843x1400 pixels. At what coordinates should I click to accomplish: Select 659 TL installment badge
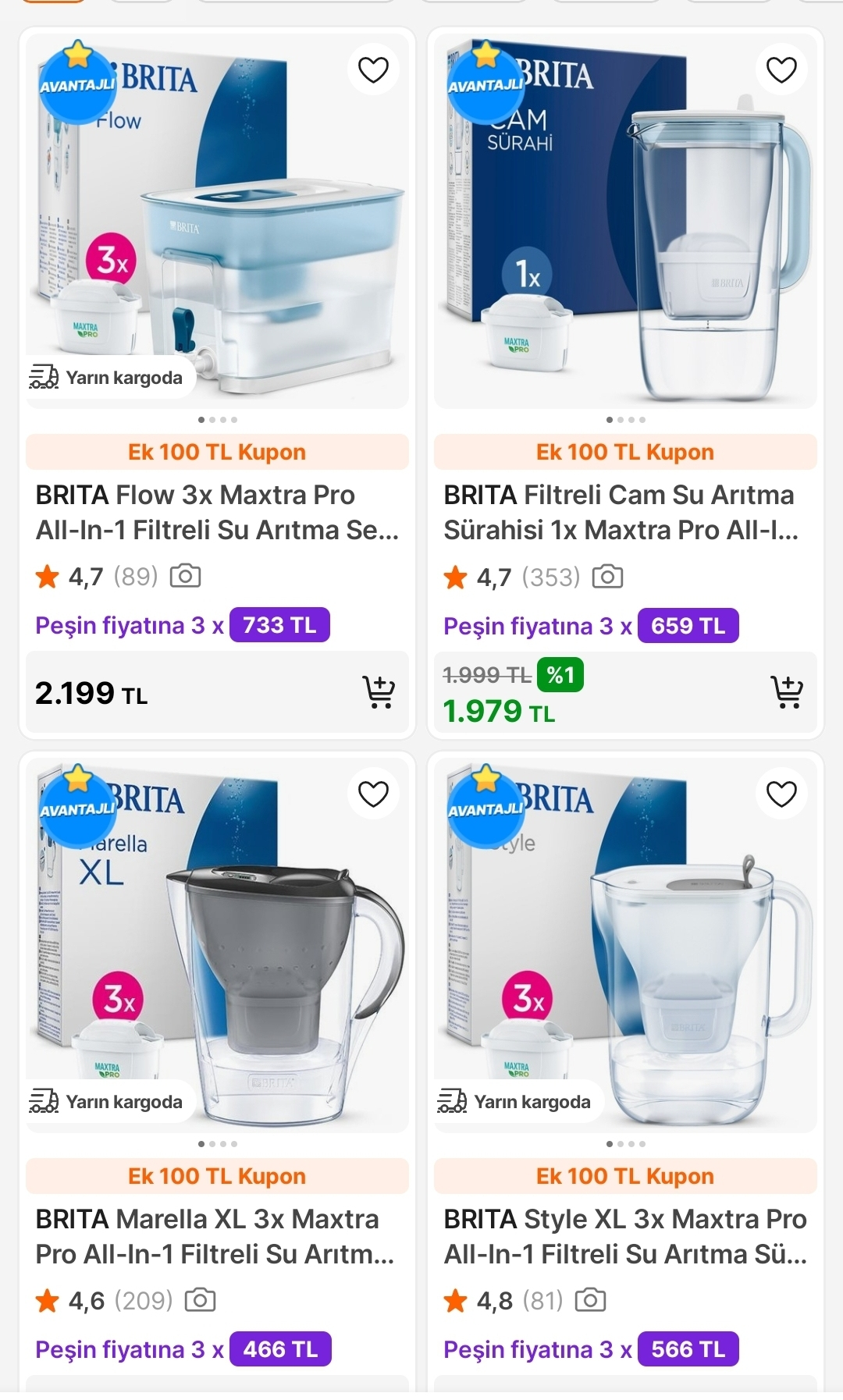[688, 626]
